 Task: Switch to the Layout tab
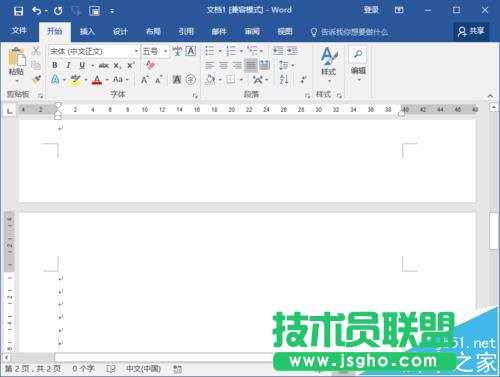pos(153,32)
